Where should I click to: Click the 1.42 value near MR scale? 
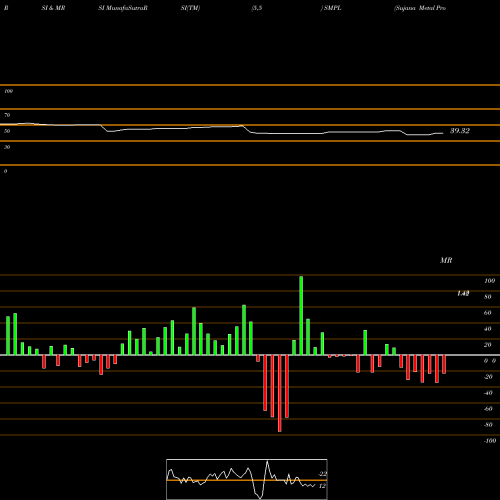(x=463, y=293)
